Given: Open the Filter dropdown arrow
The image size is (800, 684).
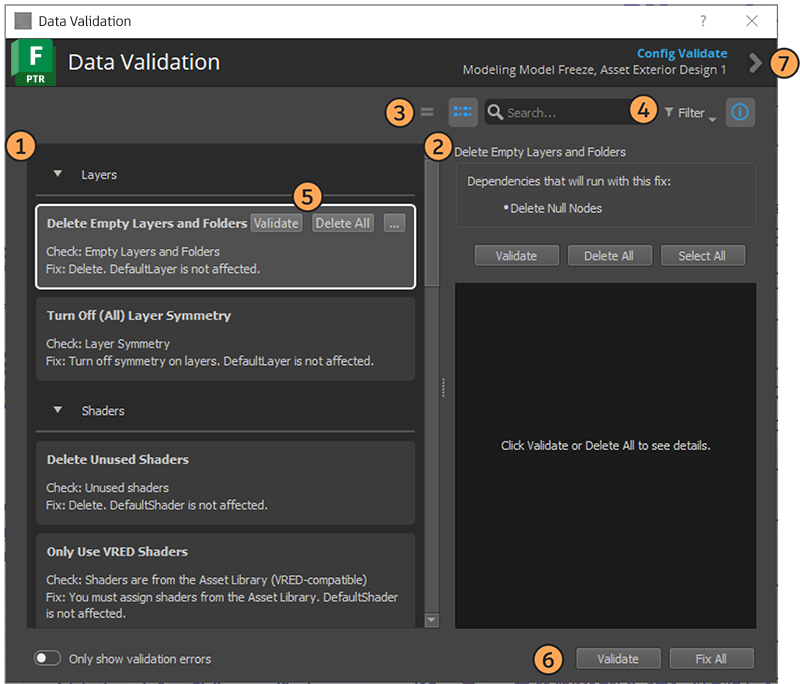Looking at the screenshot, I should point(712,118).
